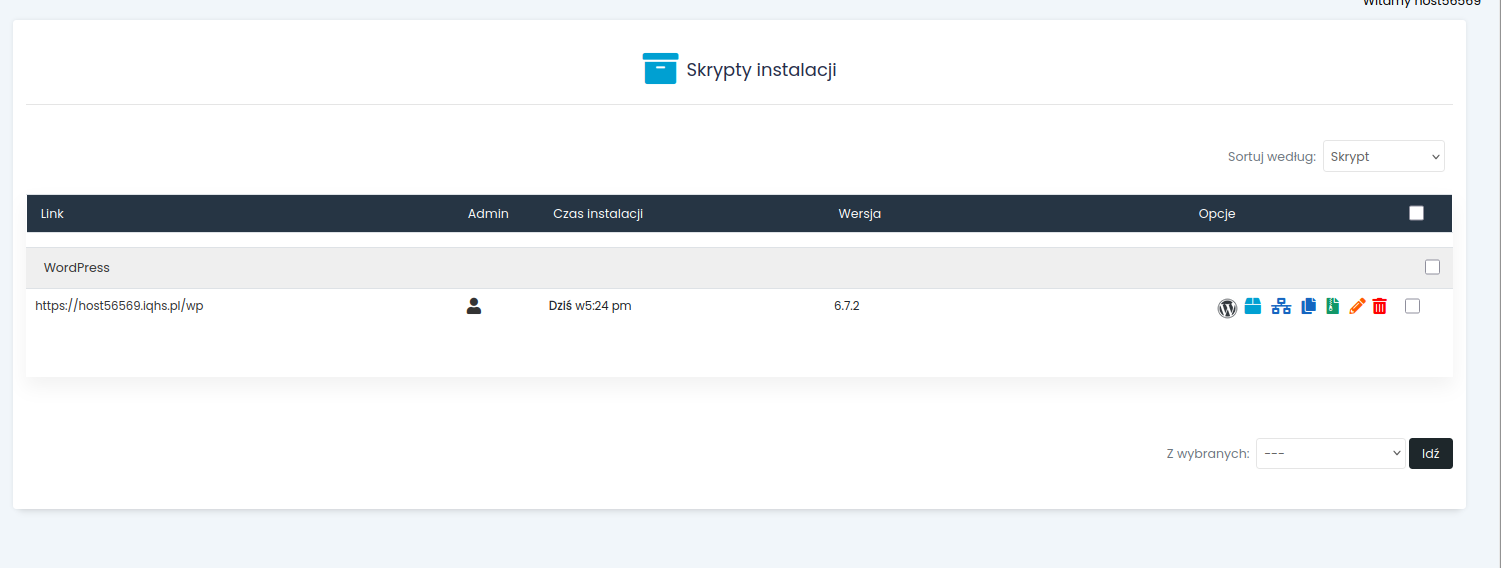
Task: Click the light blue box icon in Opcje
Action: click(1253, 307)
